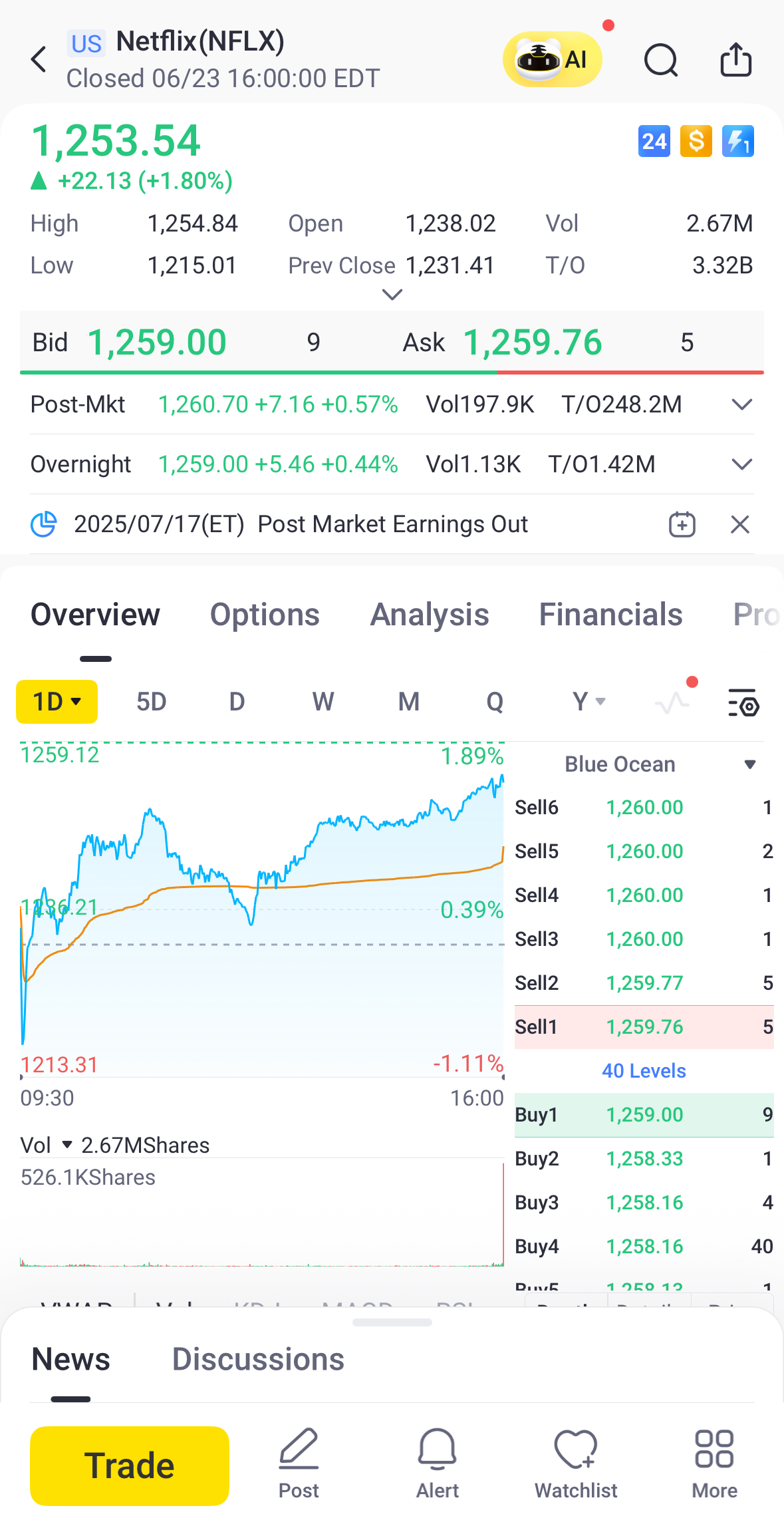Open chart indicator comparison icon
The image size is (784, 1530).
(672, 702)
